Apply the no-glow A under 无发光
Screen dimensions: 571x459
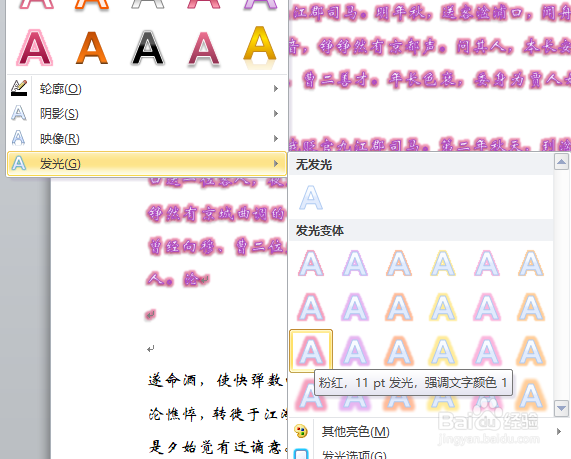311,197
